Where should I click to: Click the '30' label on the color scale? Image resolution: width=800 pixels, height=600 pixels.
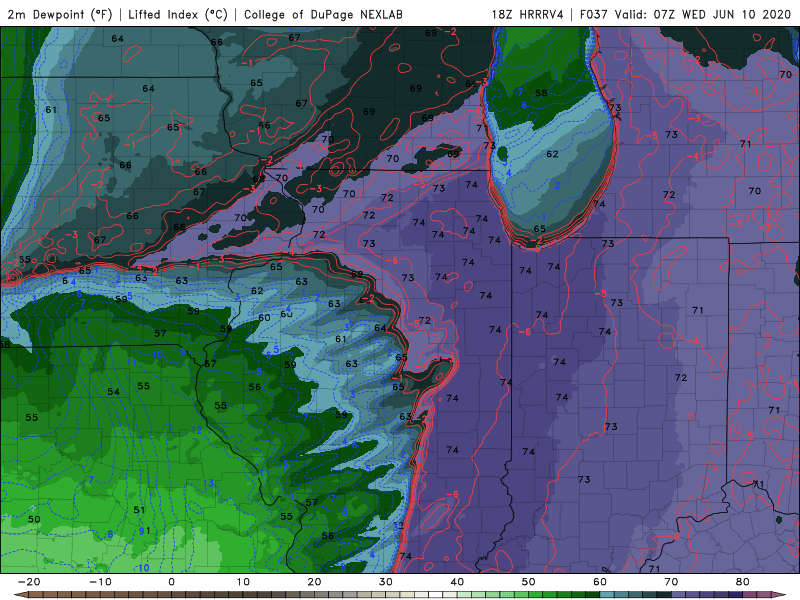(x=386, y=582)
